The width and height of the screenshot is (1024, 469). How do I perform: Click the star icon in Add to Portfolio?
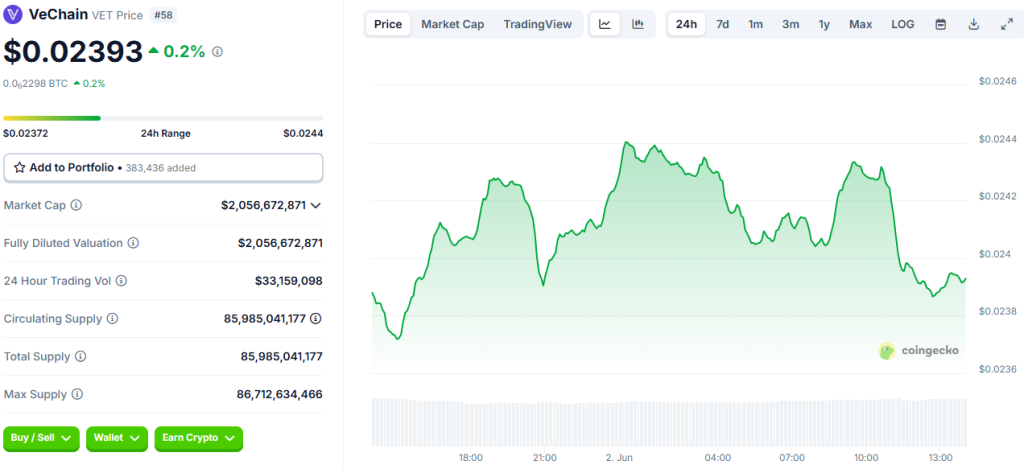coord(20,168)
